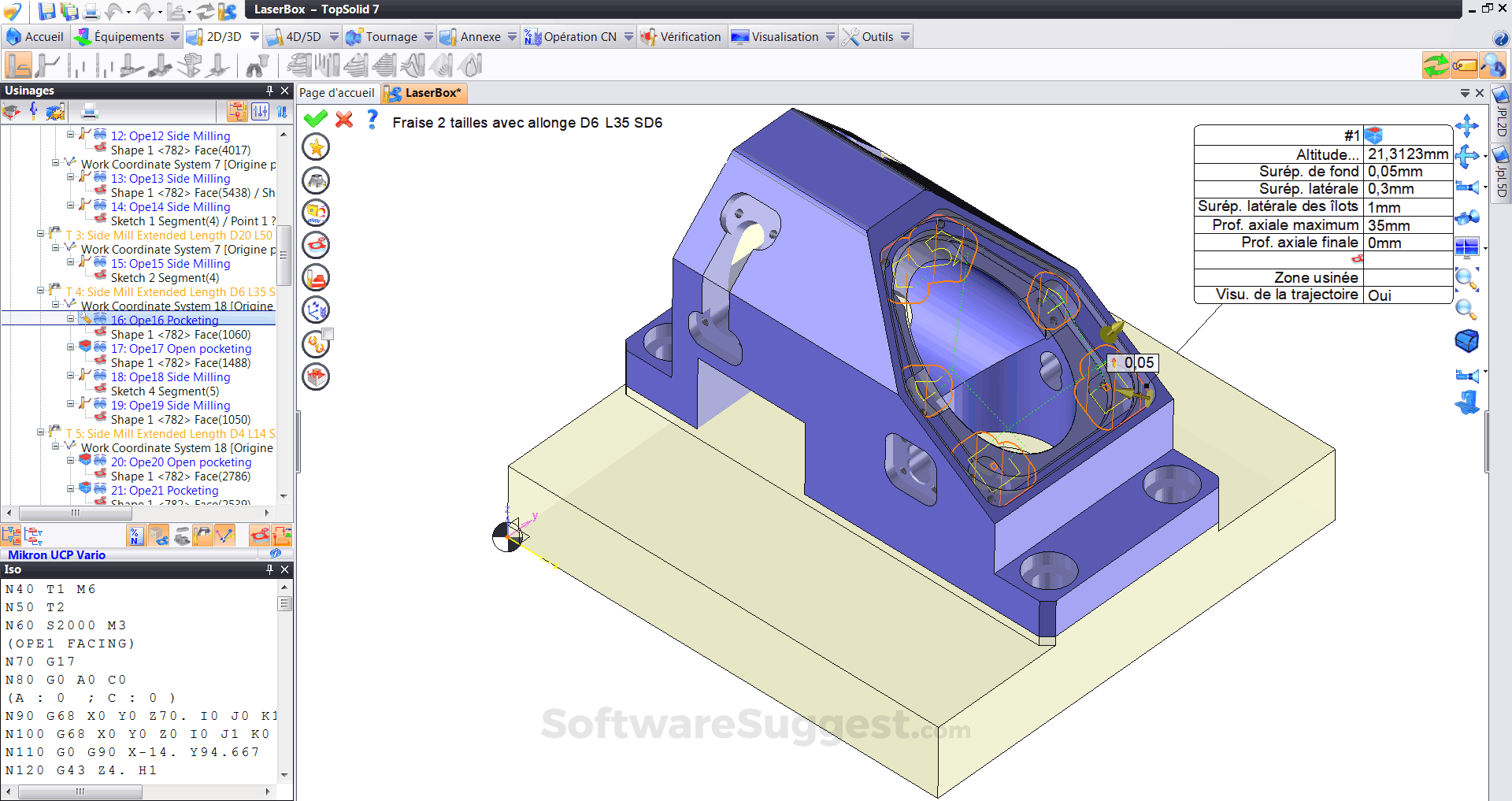Unpin the Usinages panel
1512x801 pixels.
(x=269, y=91)
